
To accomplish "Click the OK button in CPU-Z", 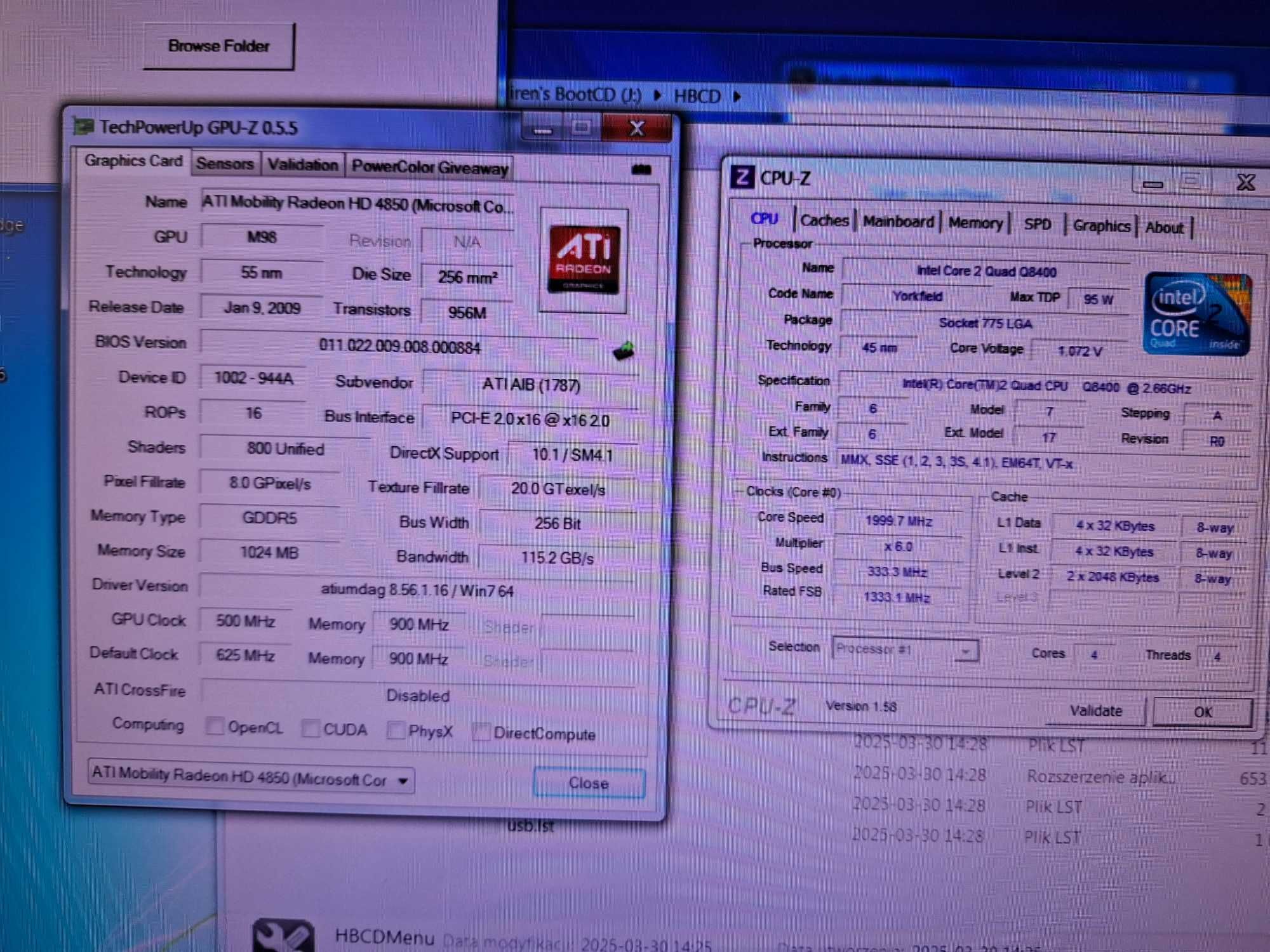I will pos(1203,711).
